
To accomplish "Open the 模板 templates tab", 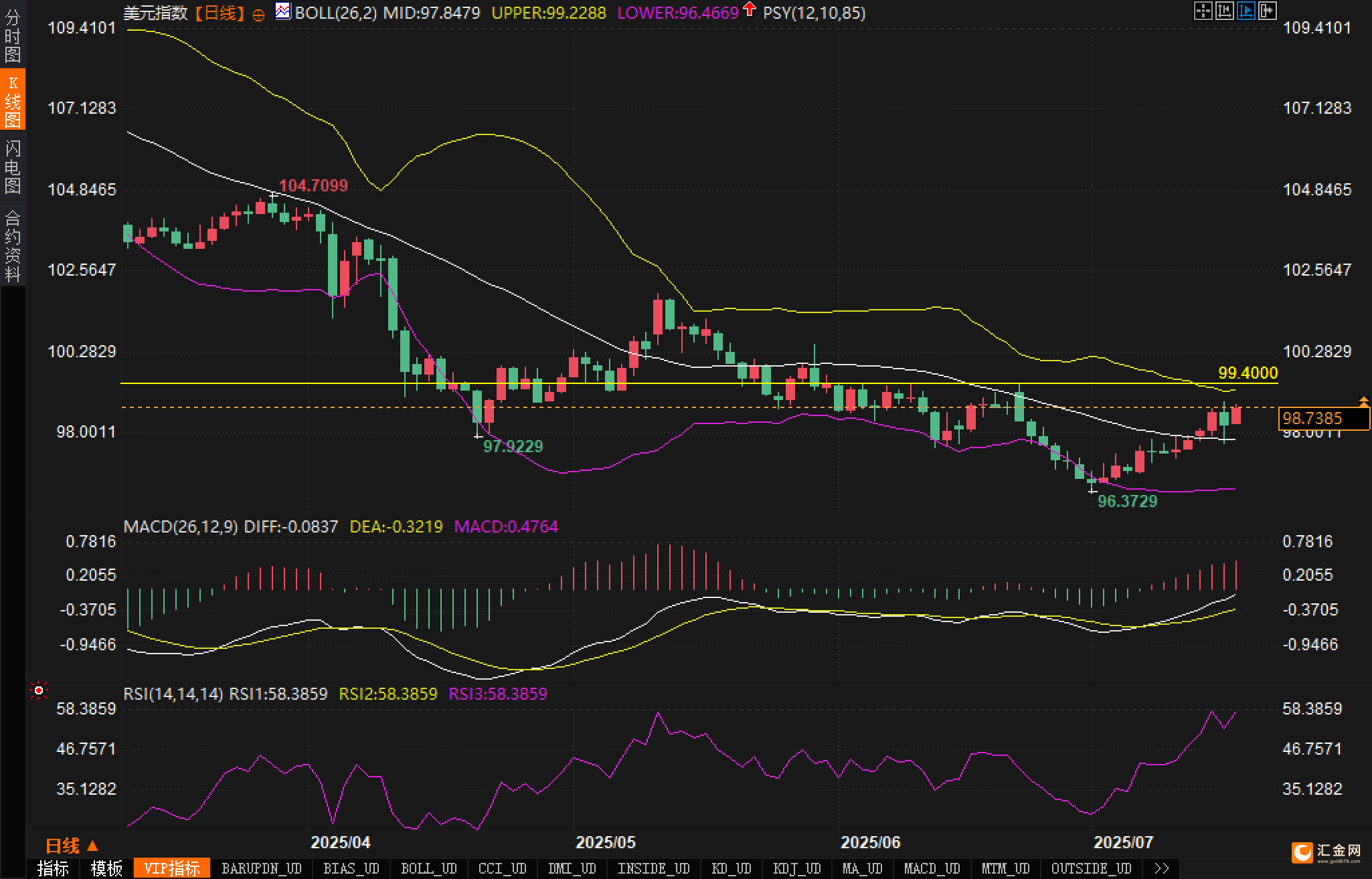I will coord(106,868).
